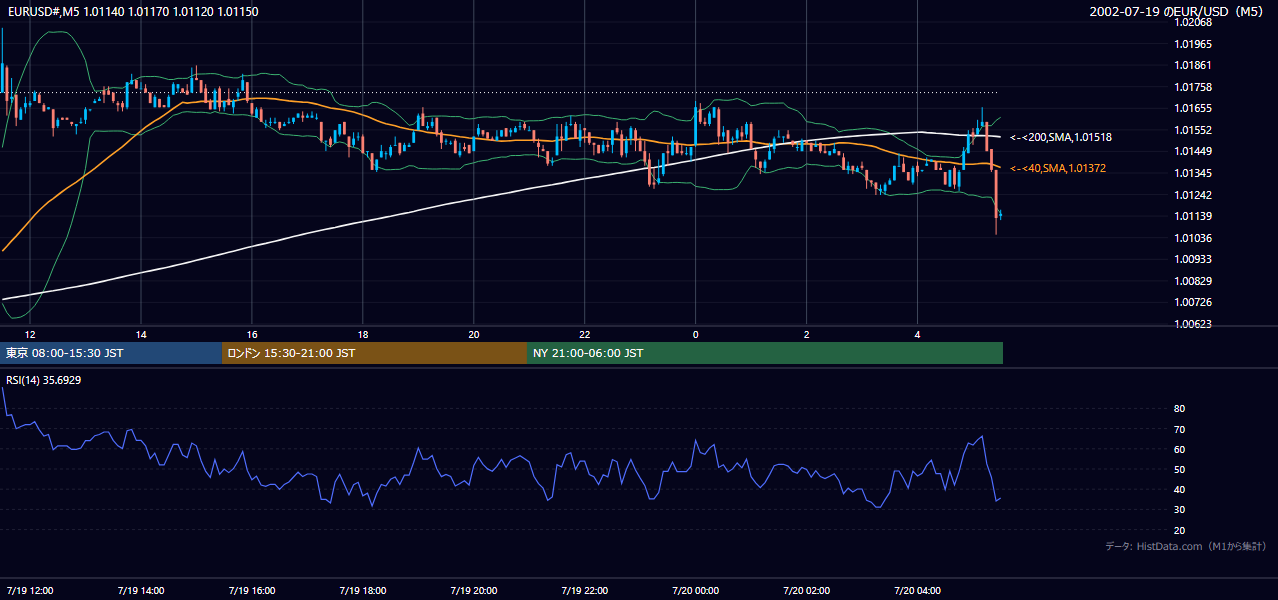The width and height of the screenshot is (1278, 600).
Task: Click the RSI scale label 20
Action: (1180, 530)
